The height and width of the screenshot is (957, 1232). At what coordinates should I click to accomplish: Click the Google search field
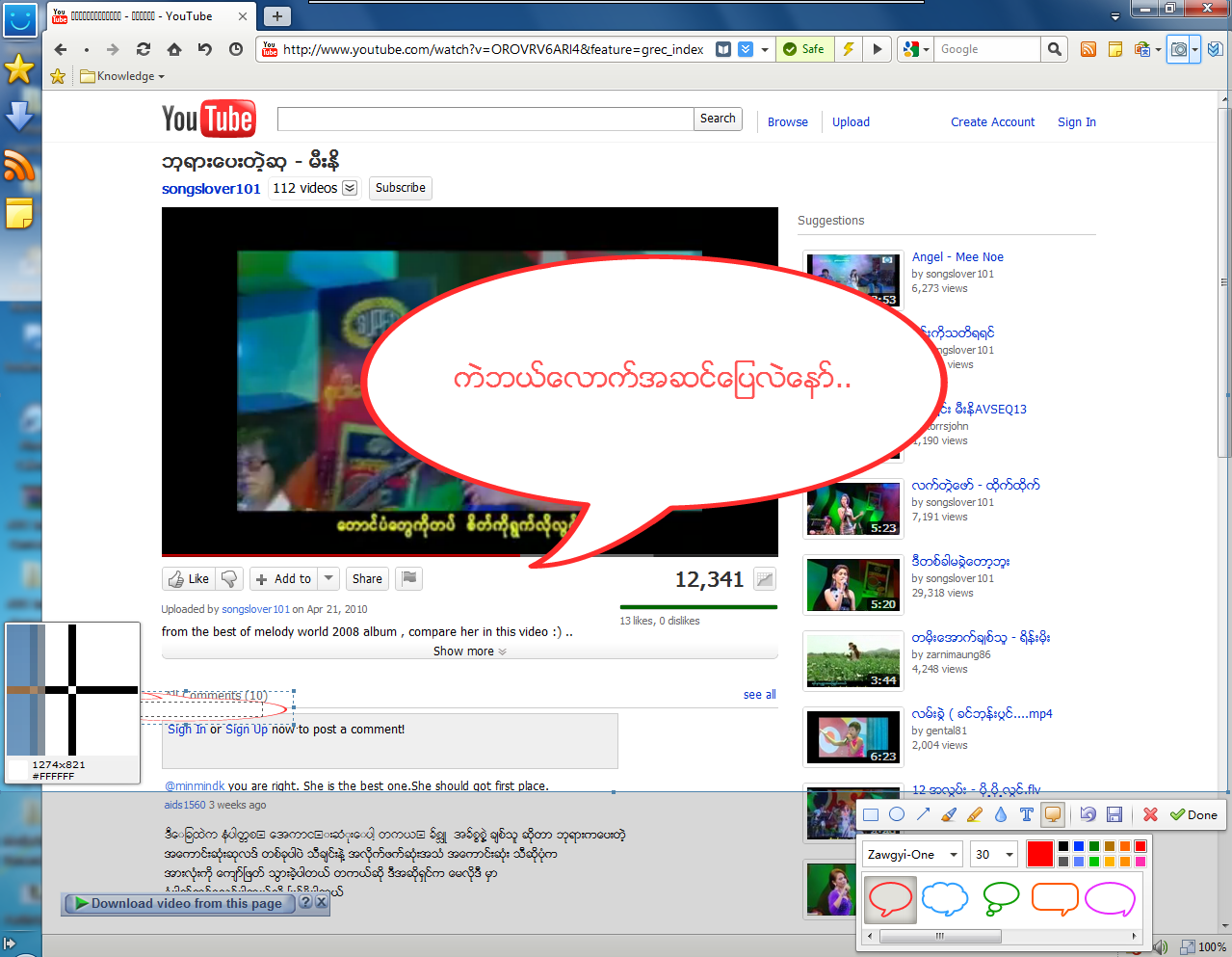click(x=987, y=49)
